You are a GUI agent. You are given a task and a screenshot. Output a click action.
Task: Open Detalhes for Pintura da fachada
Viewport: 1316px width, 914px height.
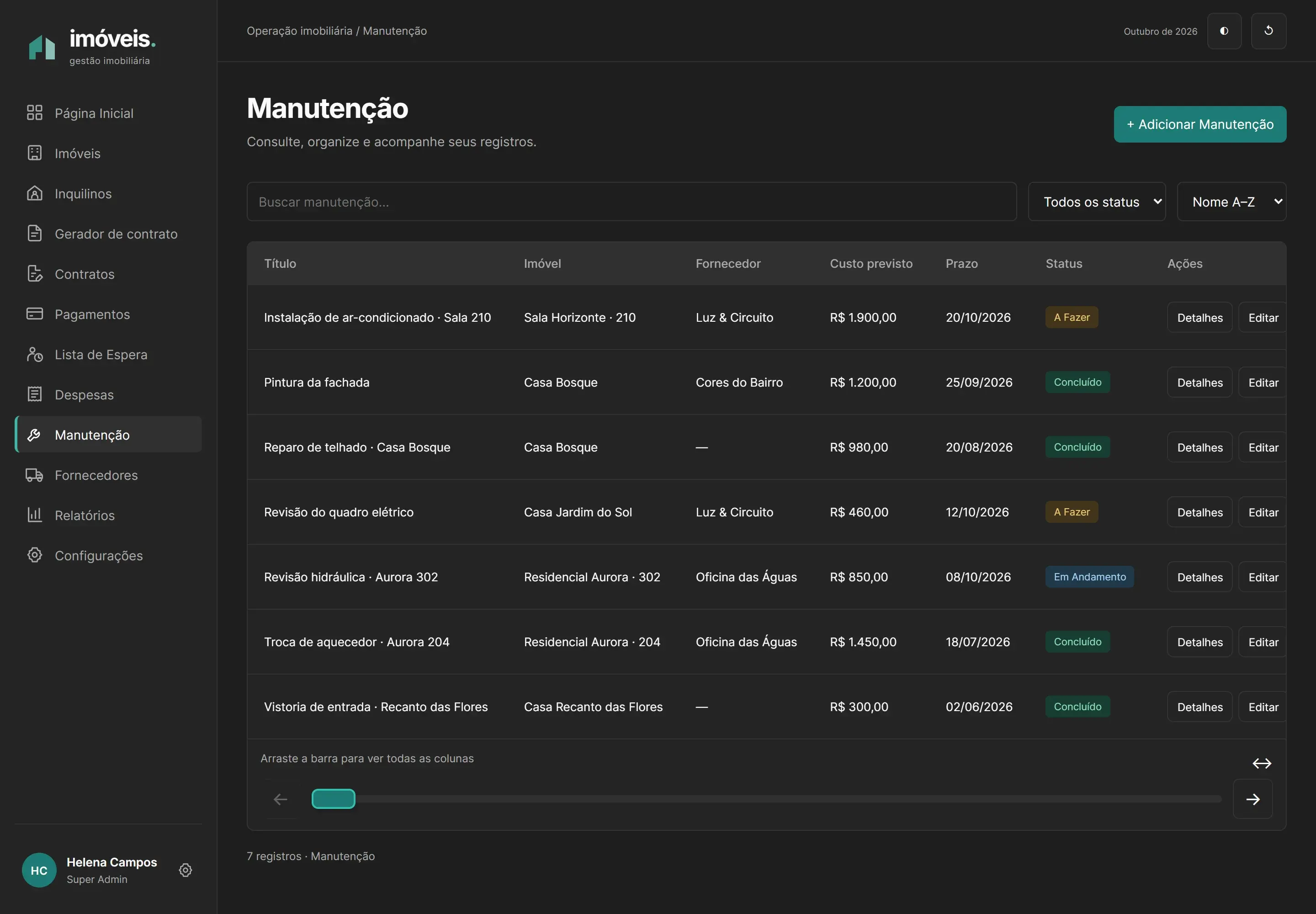point(1200,382)
